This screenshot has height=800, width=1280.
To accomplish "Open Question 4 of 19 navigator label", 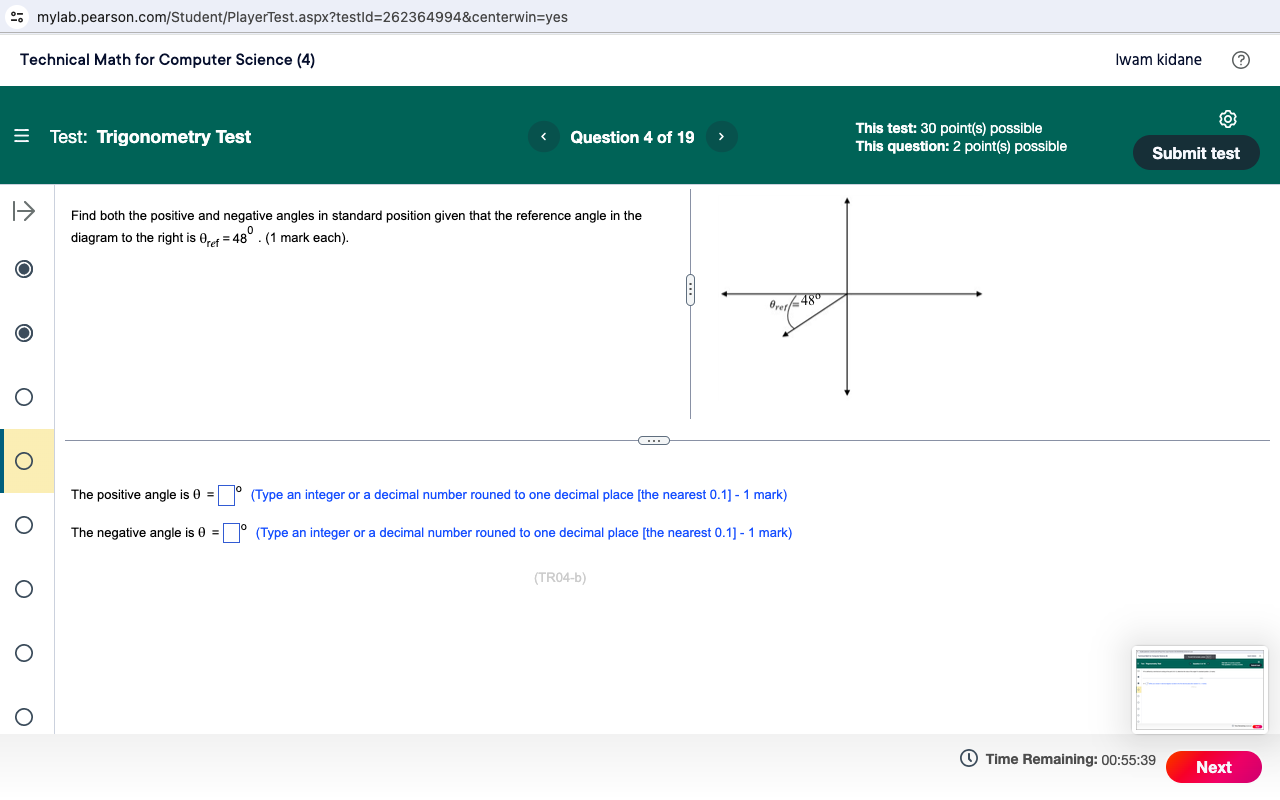I will pos(632,138).
